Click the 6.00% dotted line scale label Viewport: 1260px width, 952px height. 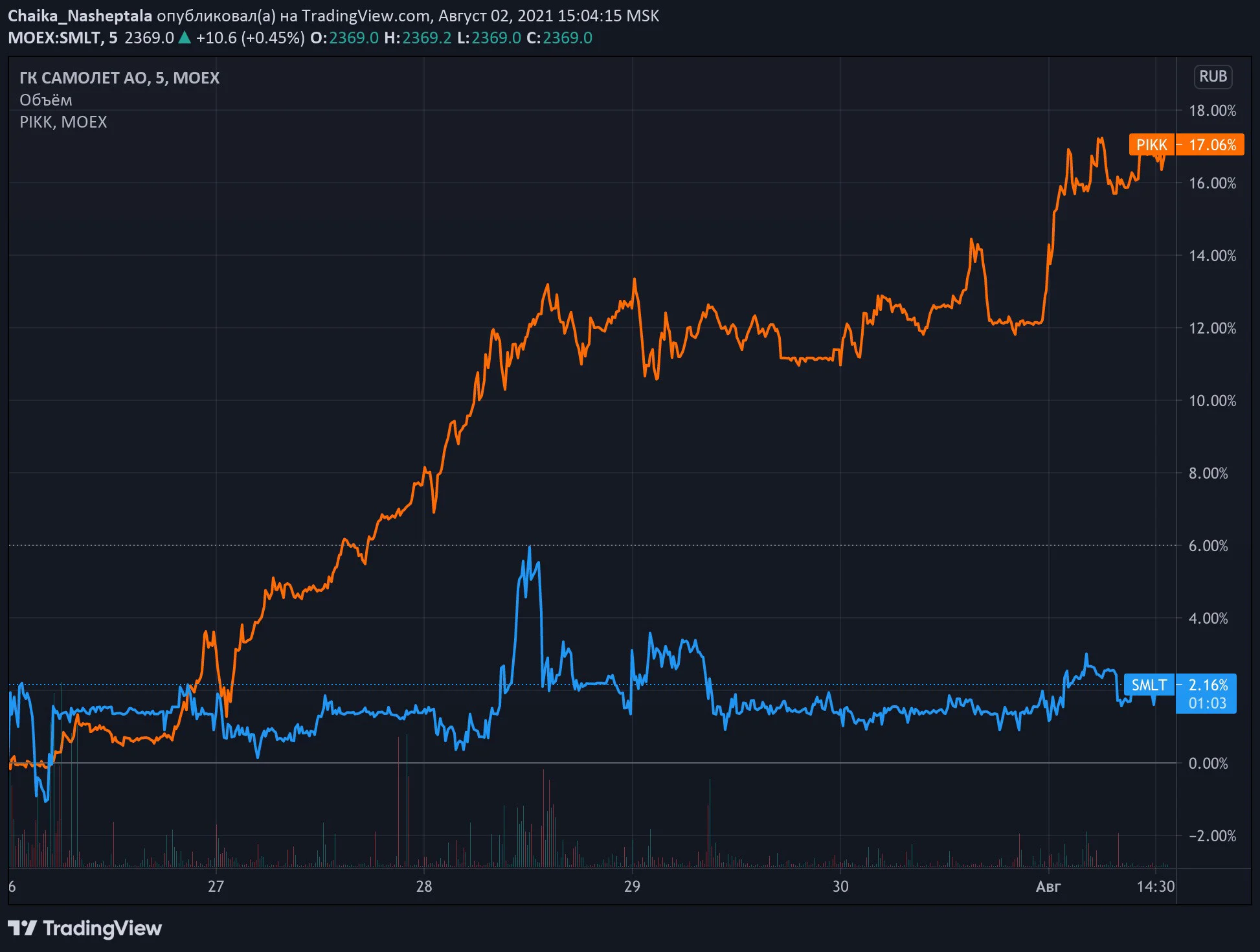point(1208,545)
